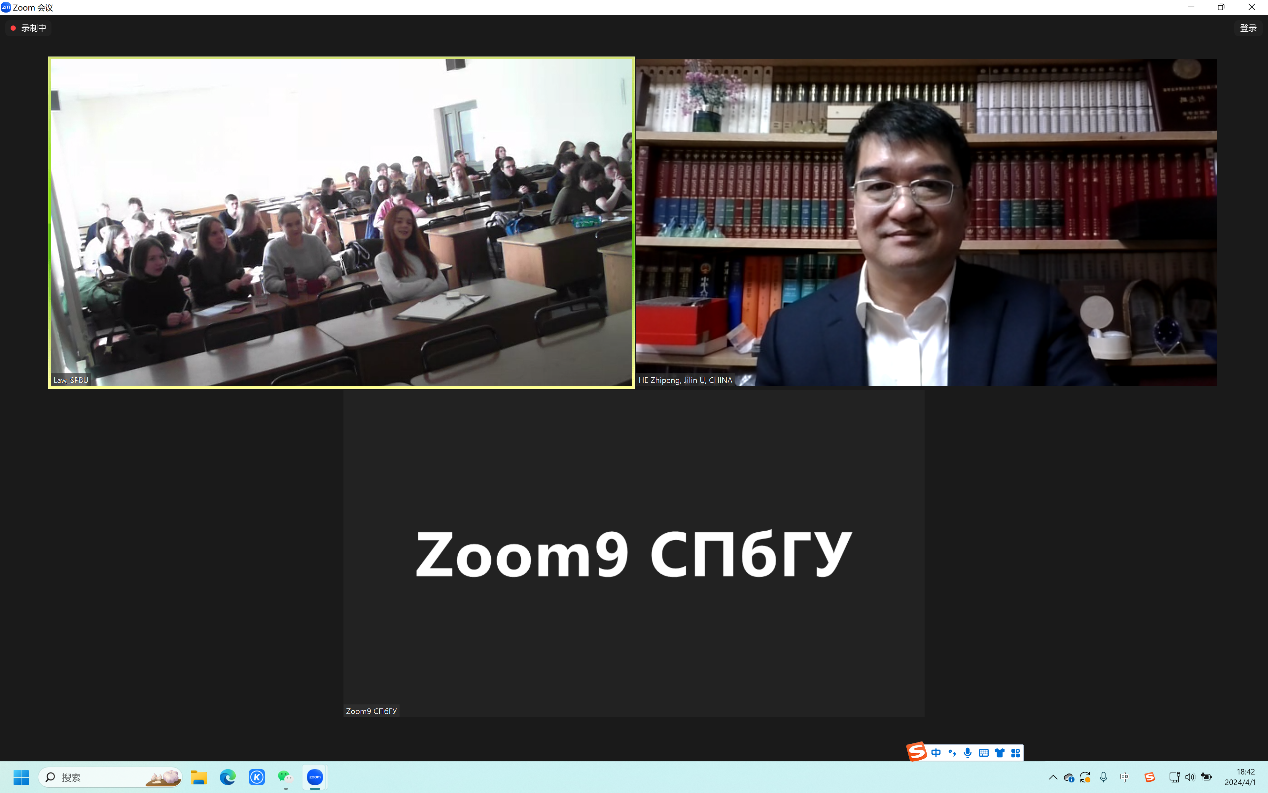The height and width of the screenshot is (793, 1268).
Task: Toggle punctuation mode on Sogou bar
Action: pos(952,753)
